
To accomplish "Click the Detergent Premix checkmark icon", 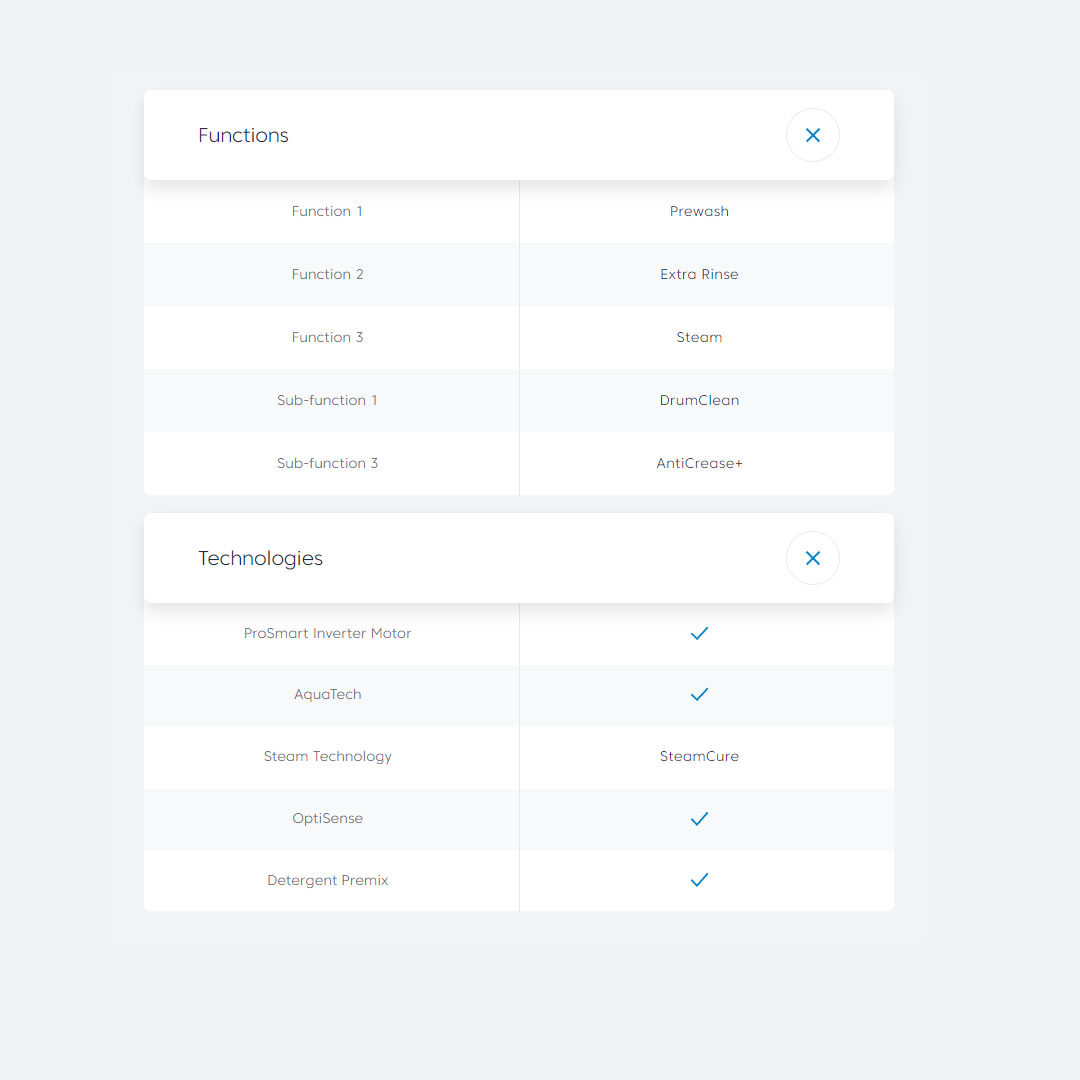I will [x=699, y=880].
